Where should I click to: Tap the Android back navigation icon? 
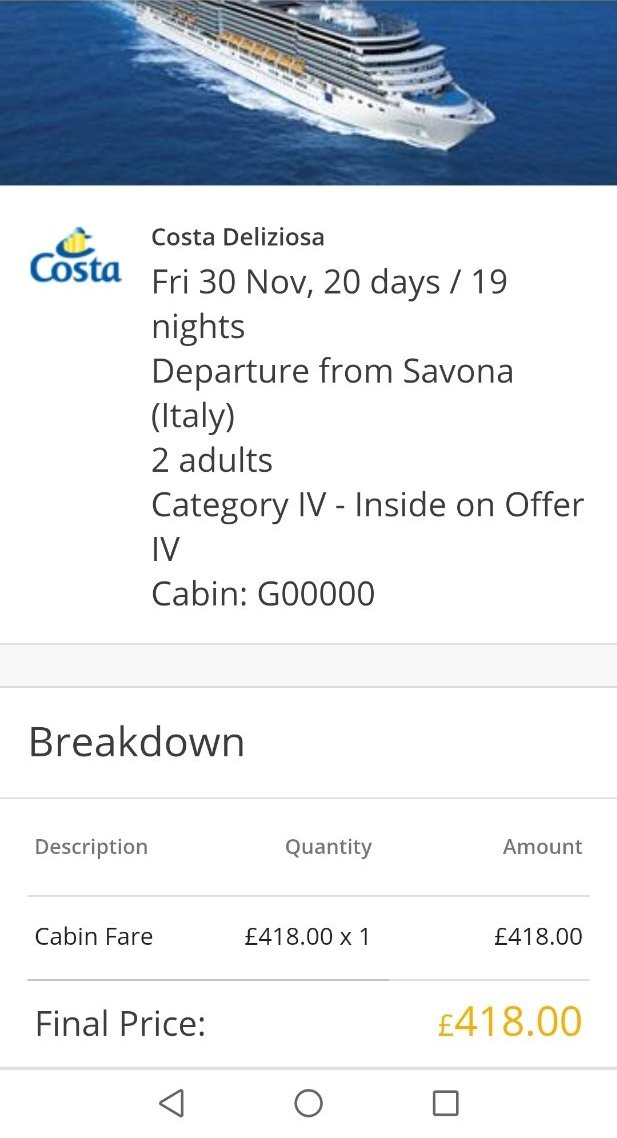172,1103
